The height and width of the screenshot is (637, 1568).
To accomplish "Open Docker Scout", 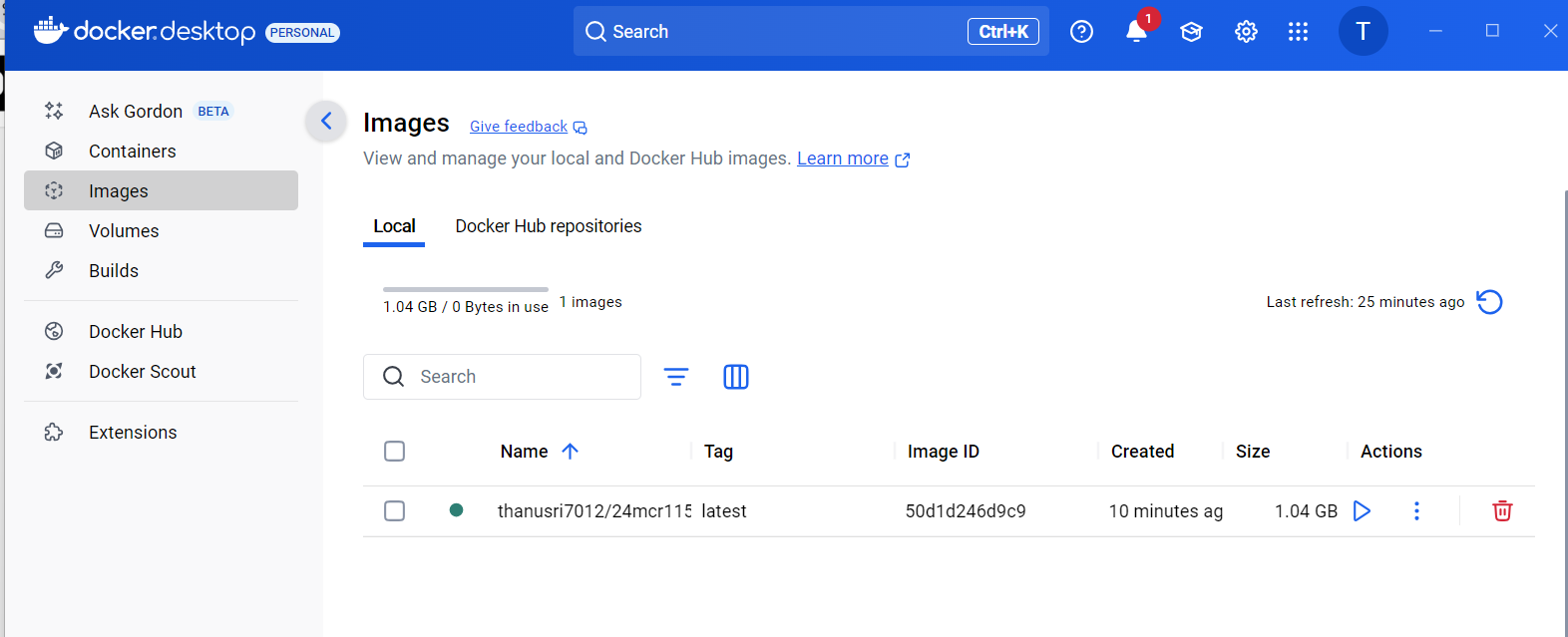I will 161,371.
